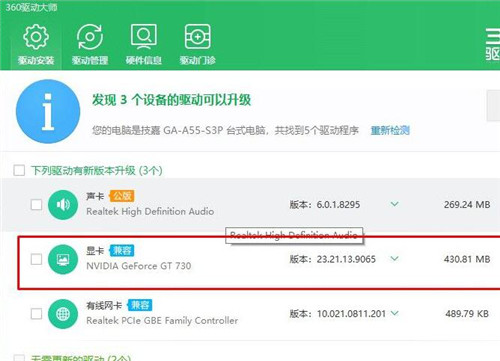Expand version dropdown for 10.021.0811.201
Viewport: 500px width, 361px height.
(x=395, y=313)
